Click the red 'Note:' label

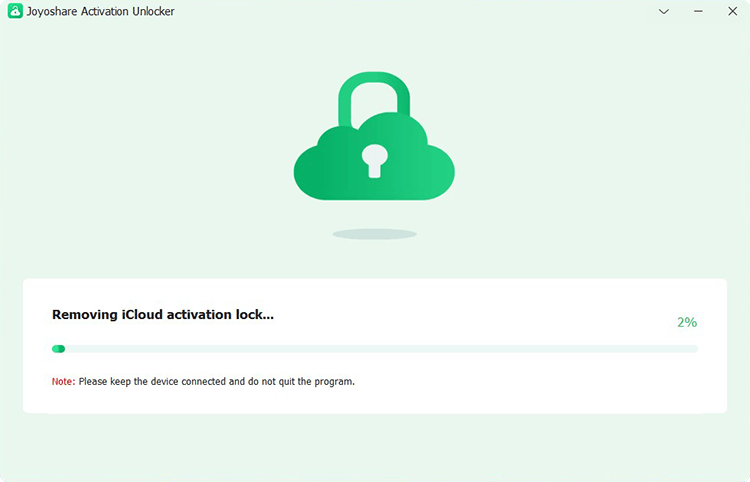pos(64,382)
